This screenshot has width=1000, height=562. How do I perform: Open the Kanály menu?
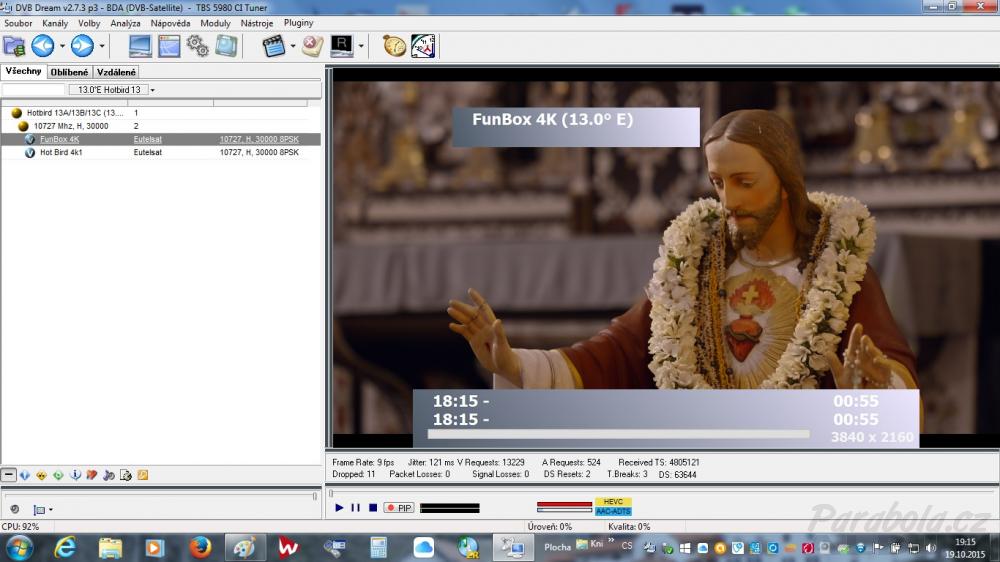click(x=55, y=23)
